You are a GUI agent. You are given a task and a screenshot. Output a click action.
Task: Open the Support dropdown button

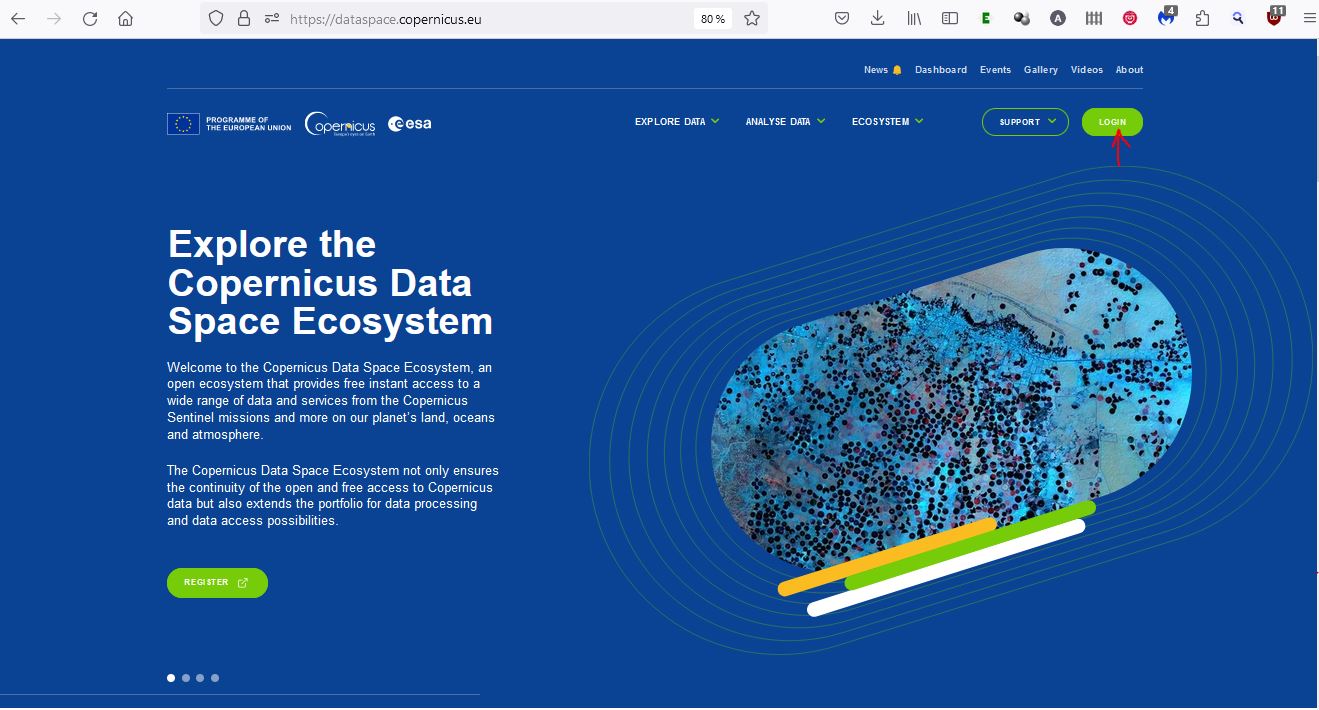pos(1025,122)
